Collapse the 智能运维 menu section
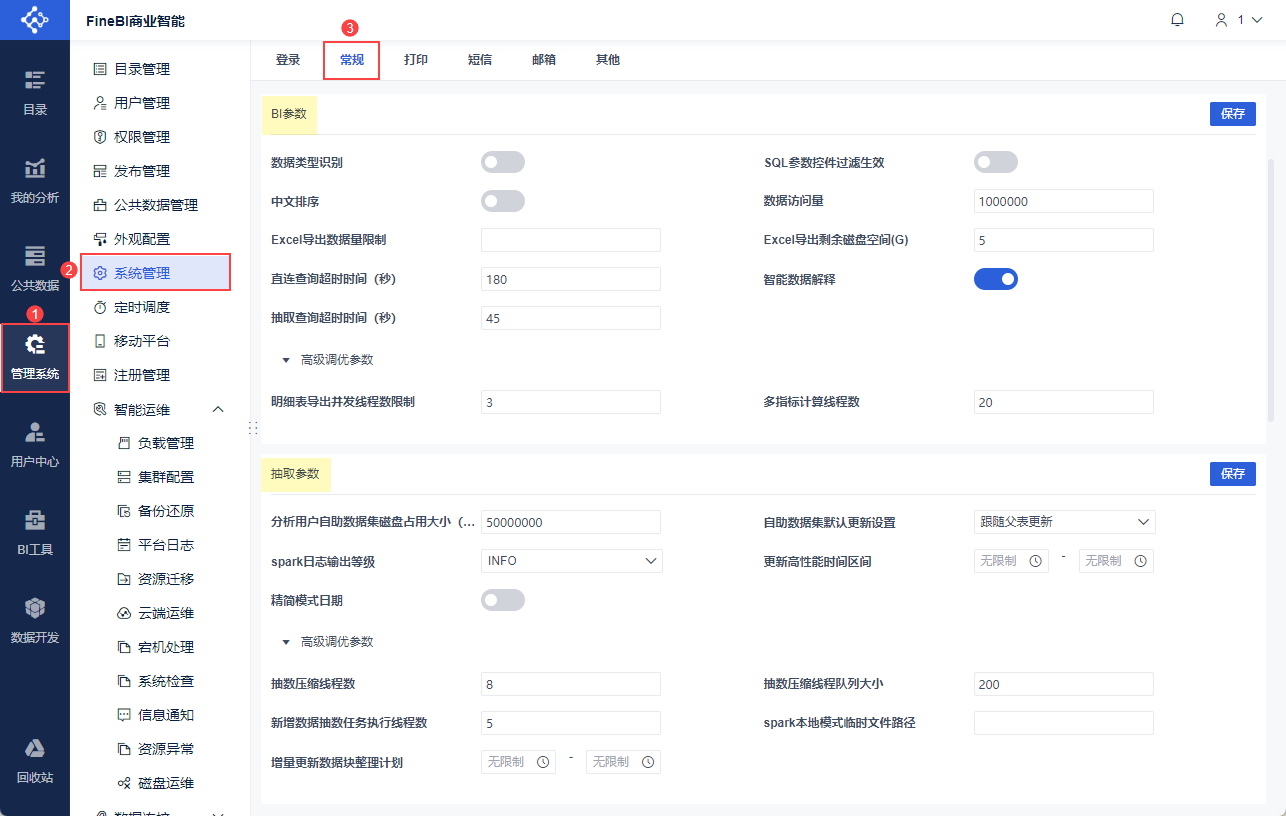This screenshot has height=816, width=1286. pos(217,409)
